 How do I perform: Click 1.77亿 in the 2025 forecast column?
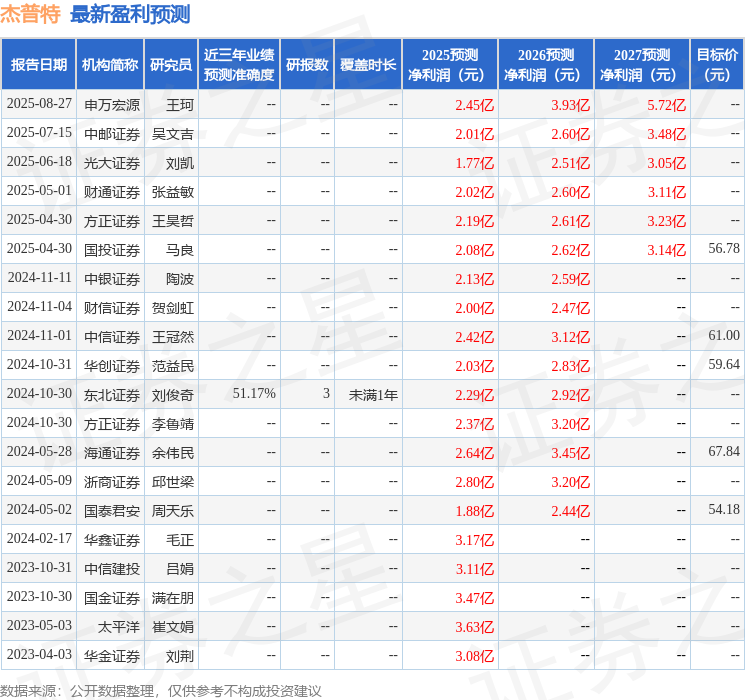(x=475, y=163)
